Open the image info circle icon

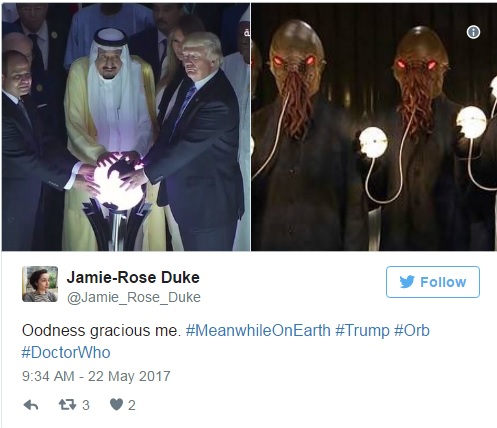click(x=473, y=32)
